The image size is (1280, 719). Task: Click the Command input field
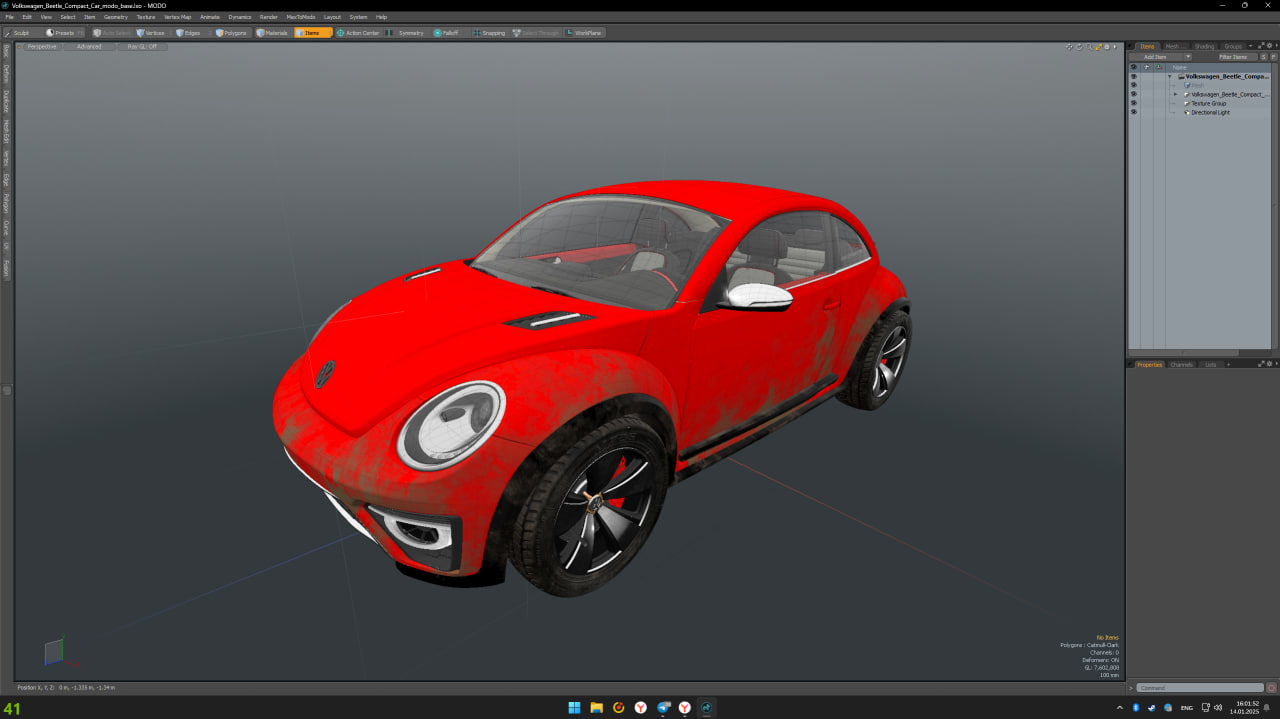pyautogui.click(x=1200, y=687)
